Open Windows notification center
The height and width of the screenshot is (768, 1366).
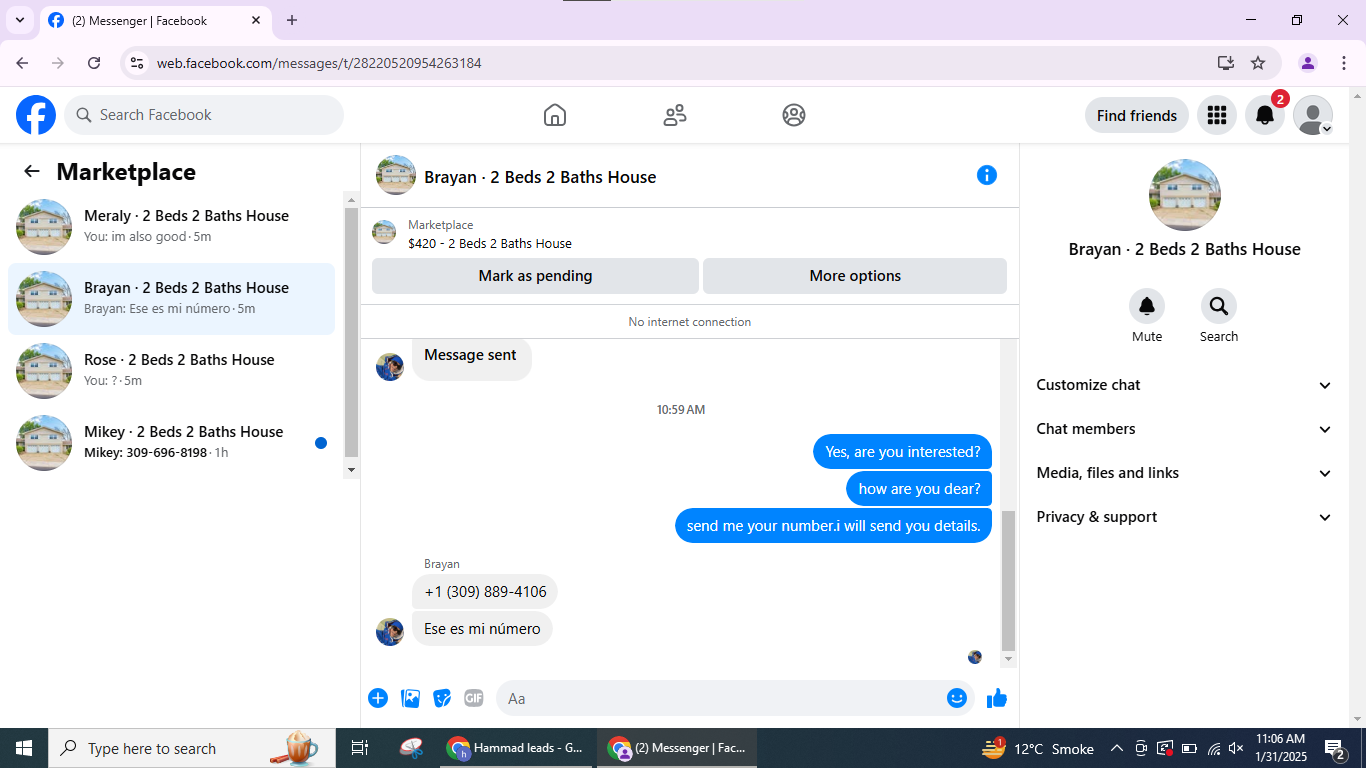pyautogui.click(x=1335, y=748)
